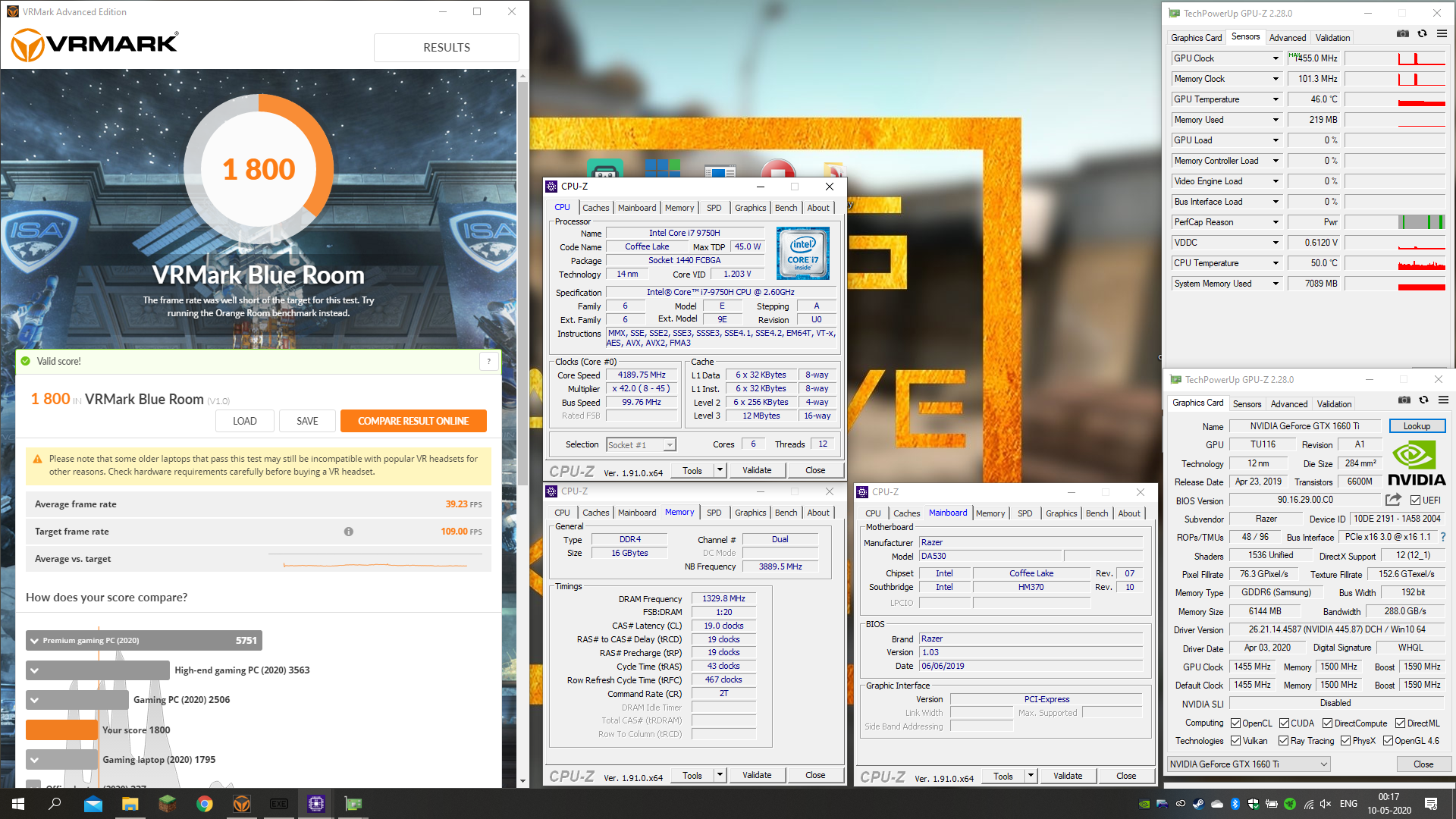Click LOAD button in VRMark
The height and width of the screenshot is (819, 1456).
click(x=244, y=421)
